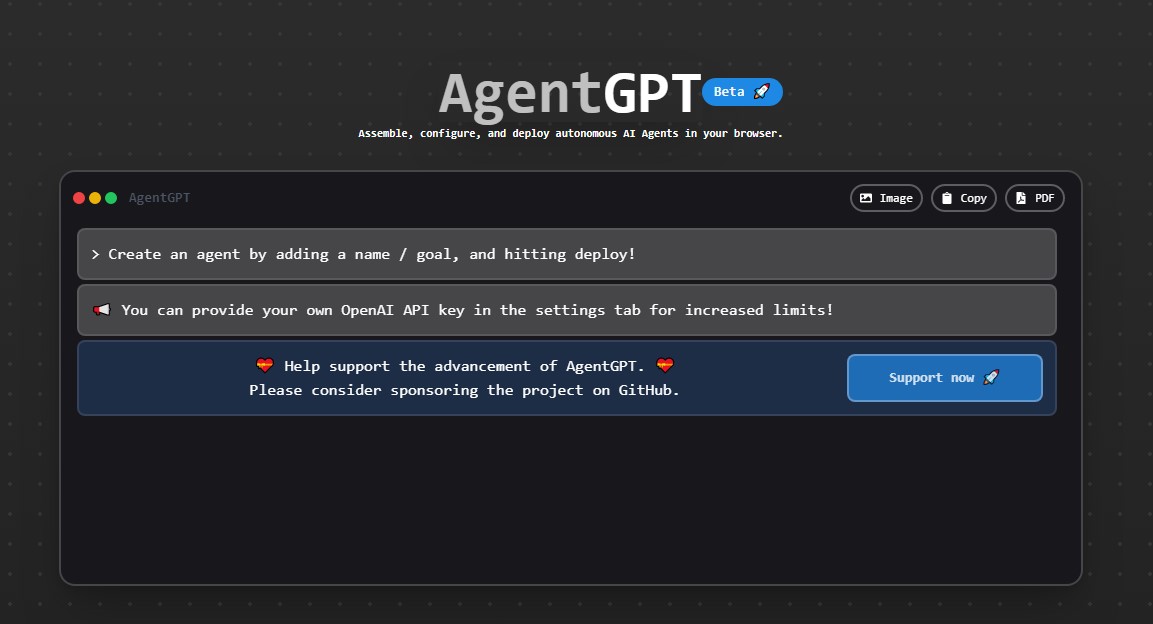Click the rocket icon in the Beta badge
The width and height of the screenshot is (1153, 624).
tap(761, 92)
